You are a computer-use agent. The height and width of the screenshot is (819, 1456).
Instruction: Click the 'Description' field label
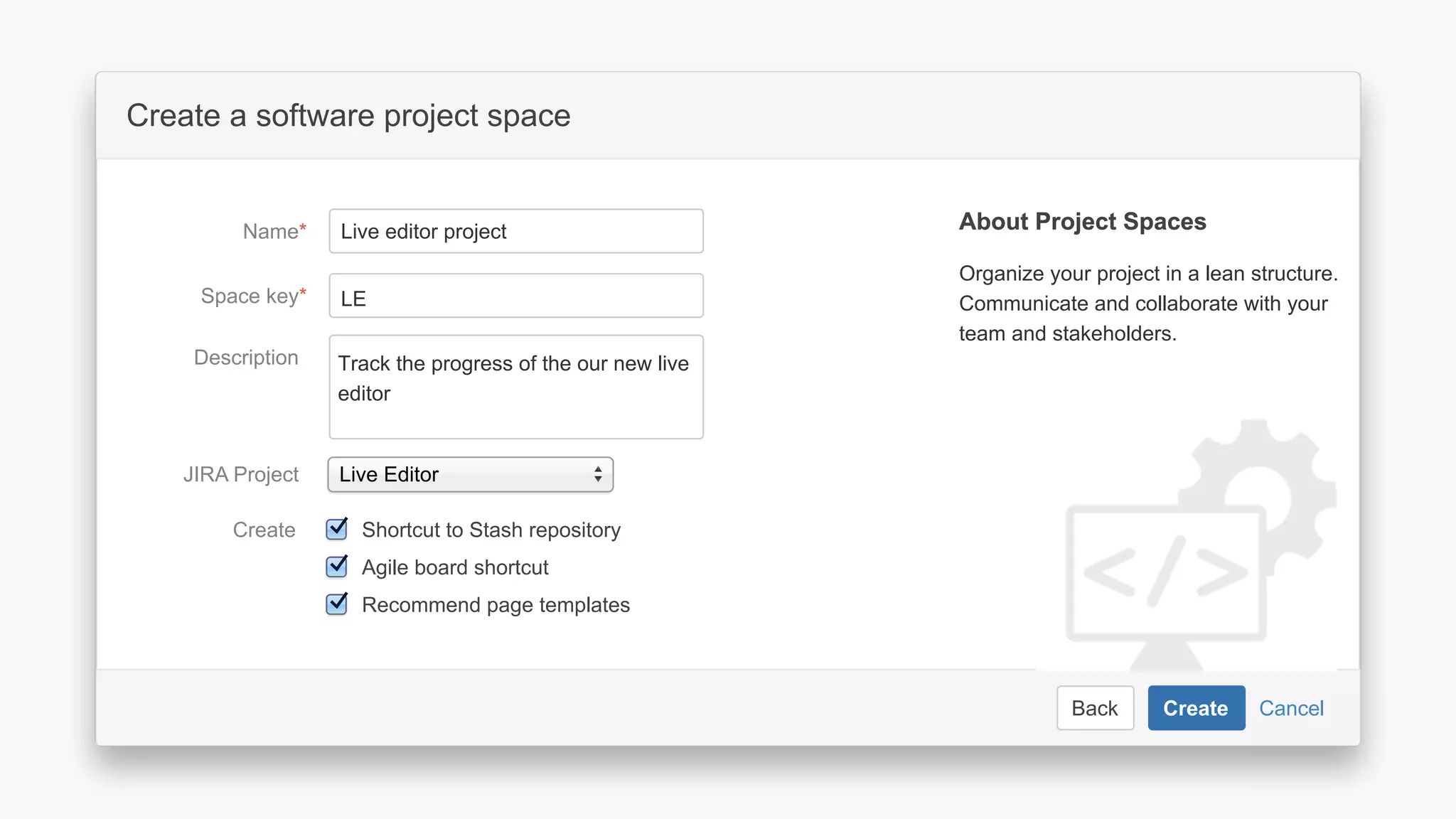[246, 358]
